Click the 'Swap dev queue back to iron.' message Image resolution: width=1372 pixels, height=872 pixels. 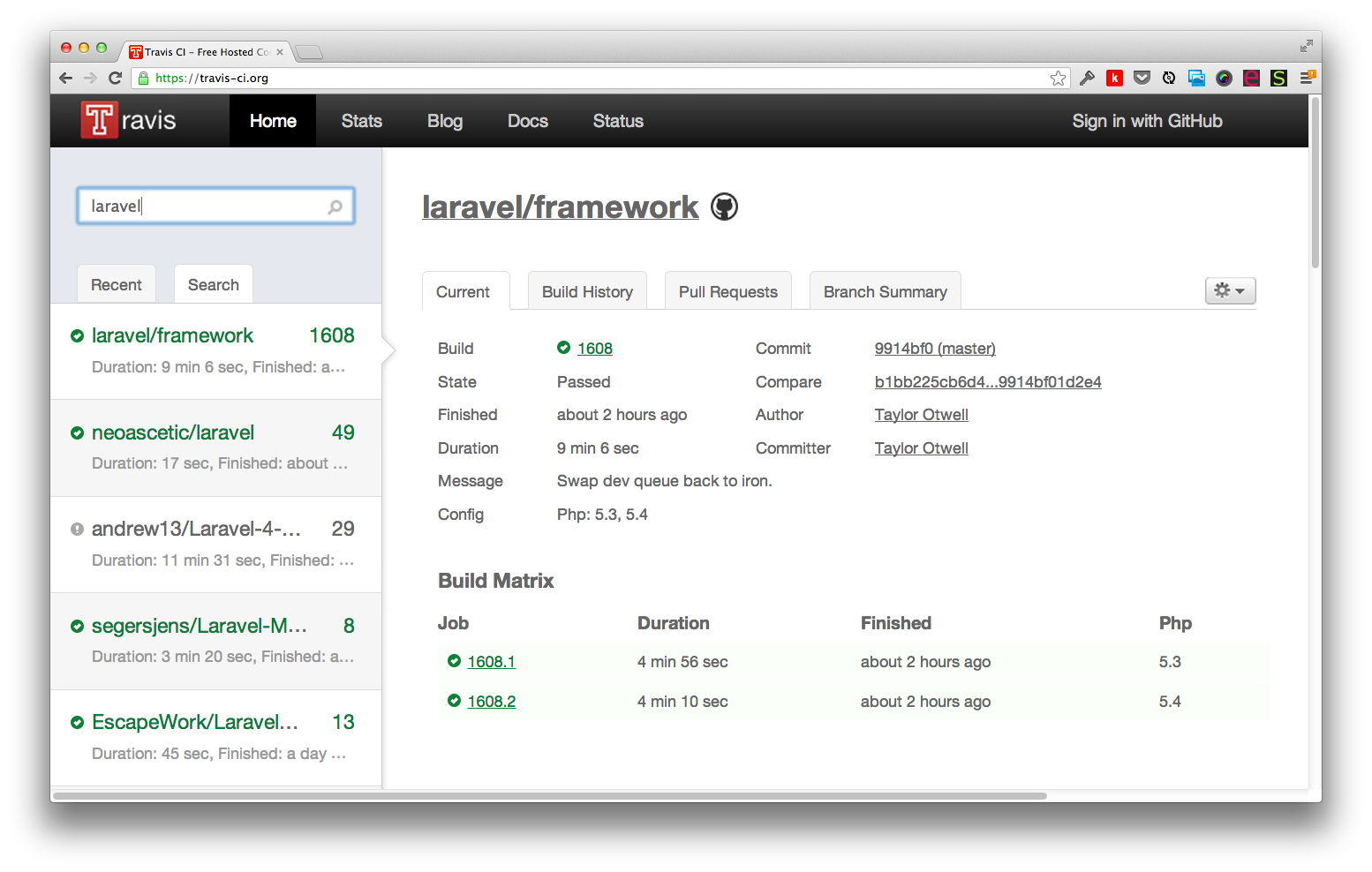[664, 481]
